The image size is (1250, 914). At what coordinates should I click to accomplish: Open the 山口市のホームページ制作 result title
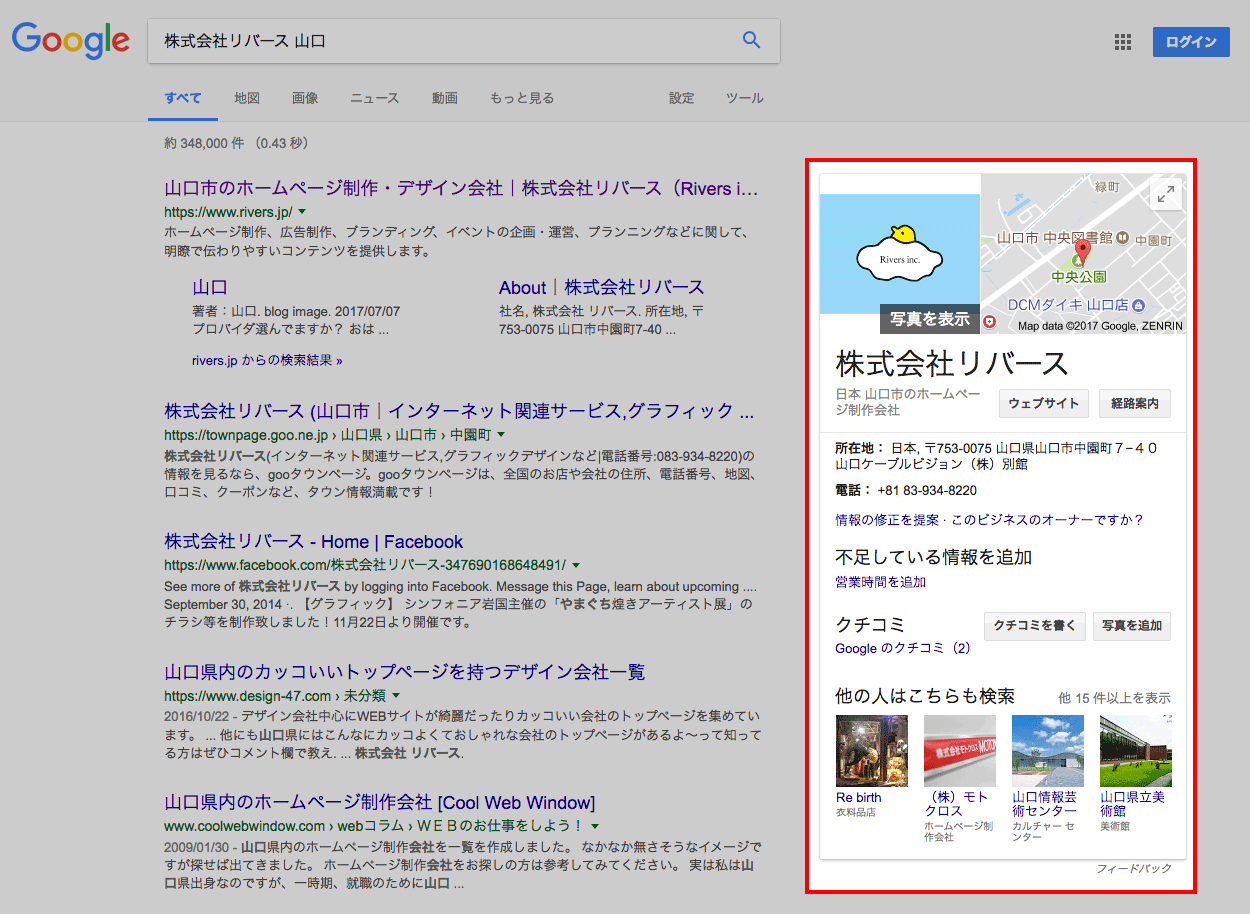[x=461, y=188]
